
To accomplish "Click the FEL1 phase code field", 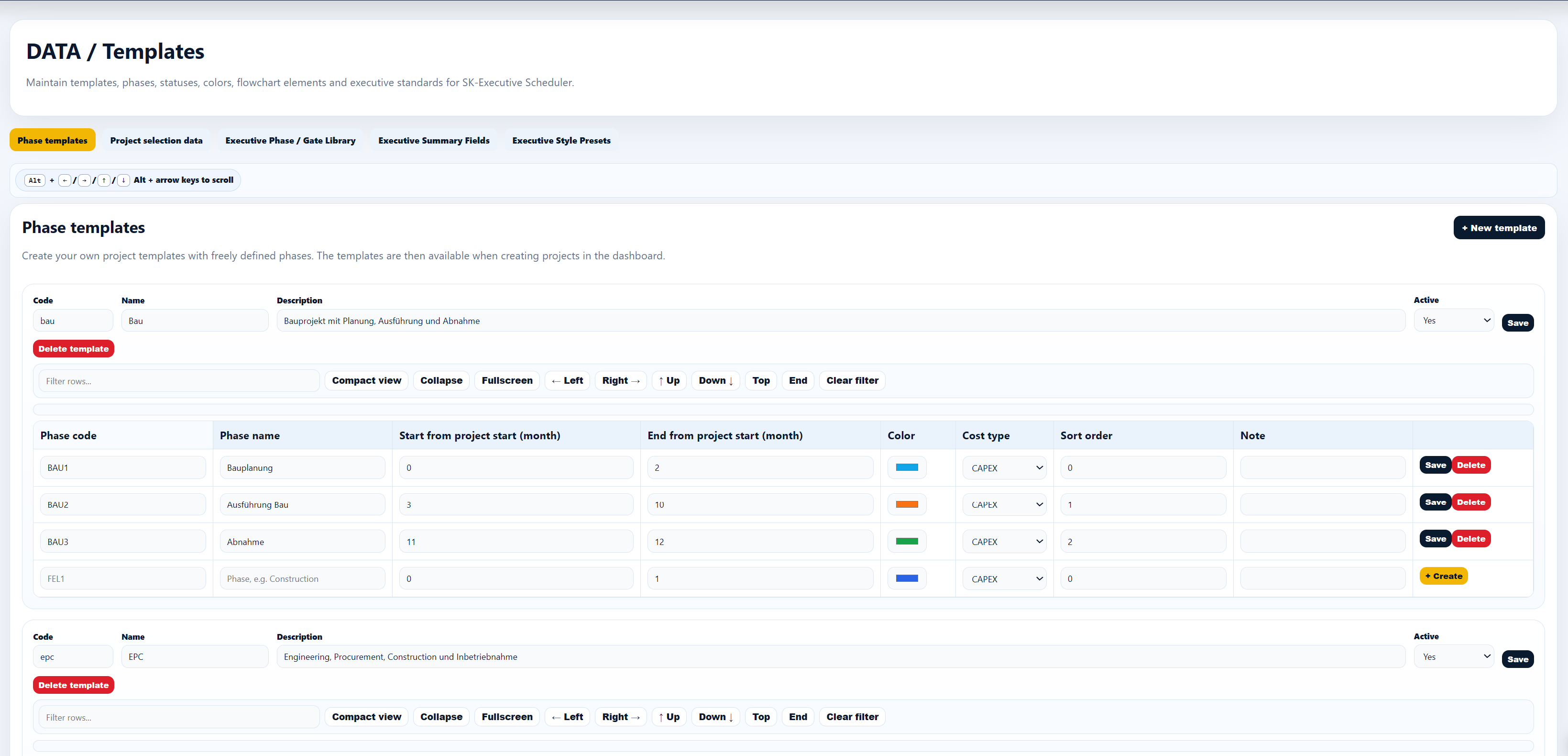I will pyautogui.click(x=123, y=578).
